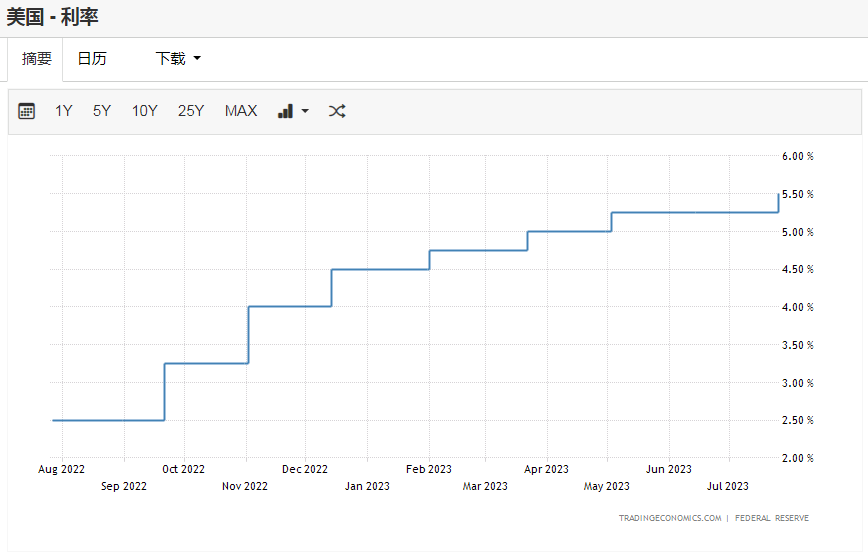Viewport: 868px width, 558px height.
Task: Click the Apr 2023 axis label
Action: pos(546,469)
